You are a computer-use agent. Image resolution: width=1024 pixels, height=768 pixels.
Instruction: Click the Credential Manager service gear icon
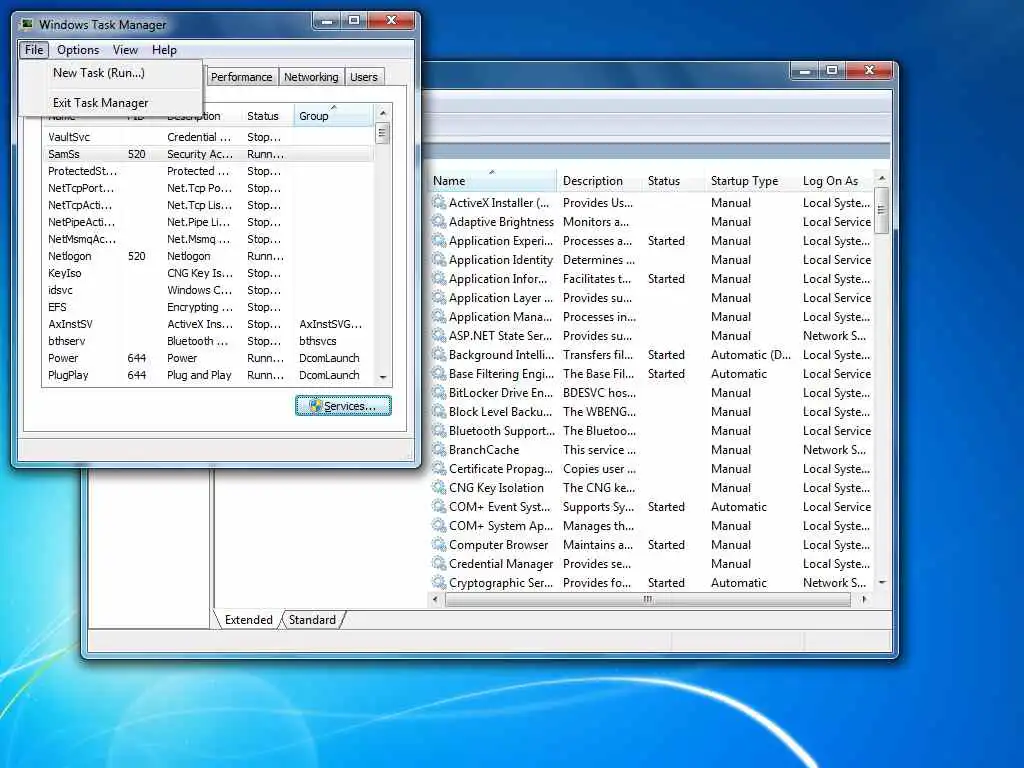pos(439,563)
